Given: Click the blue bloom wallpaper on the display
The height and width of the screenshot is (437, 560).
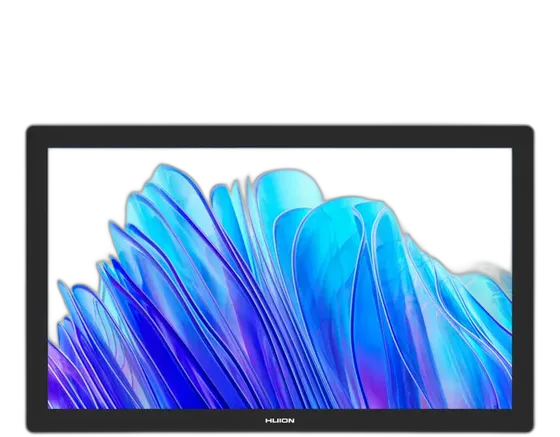Looking at the screenshot, I should point(280,278).
